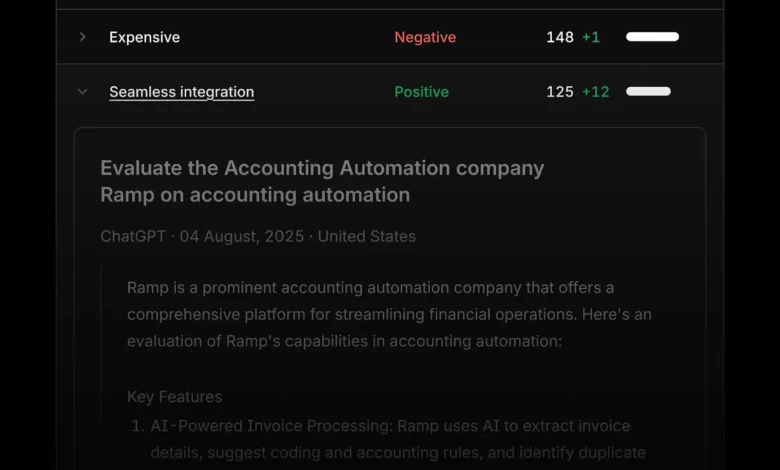The width and height of the screenshot is (780, 470).
Task: Select the Expensive topic label
Action: (x=144, y=37)
